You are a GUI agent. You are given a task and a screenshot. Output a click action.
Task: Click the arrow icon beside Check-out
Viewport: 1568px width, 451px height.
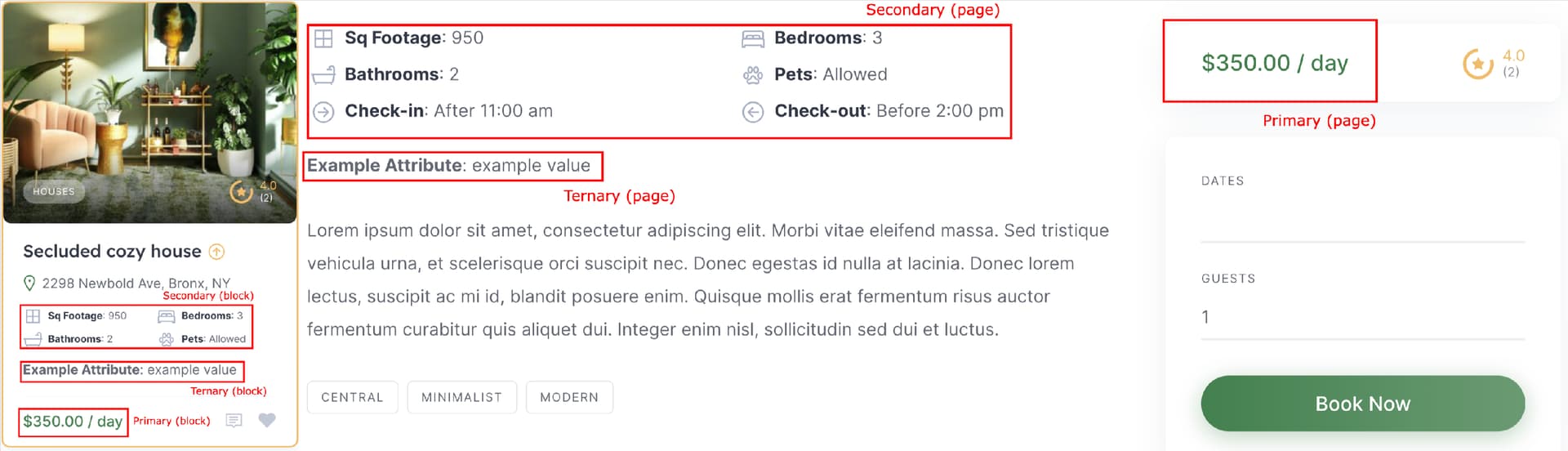pyautogui.click(x=752, y=112)
